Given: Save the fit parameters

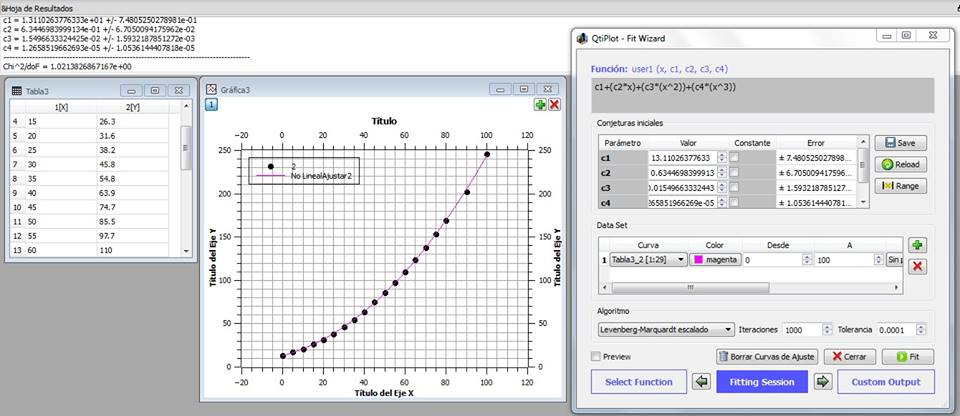Looking at the screenshot, I should pyautogui.click(x=900, y=143).
